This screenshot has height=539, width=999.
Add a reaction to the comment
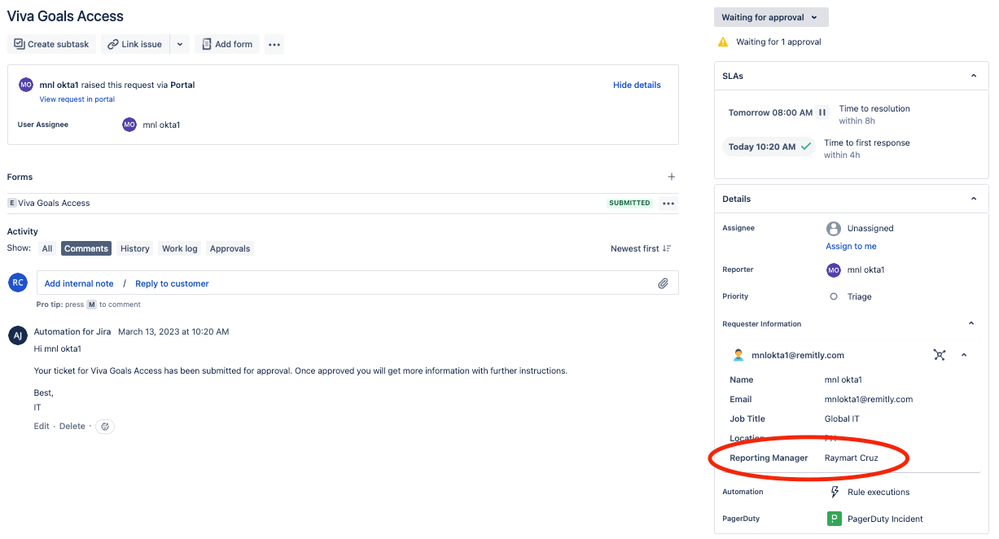pyautogui.click(x=105, y=426)
